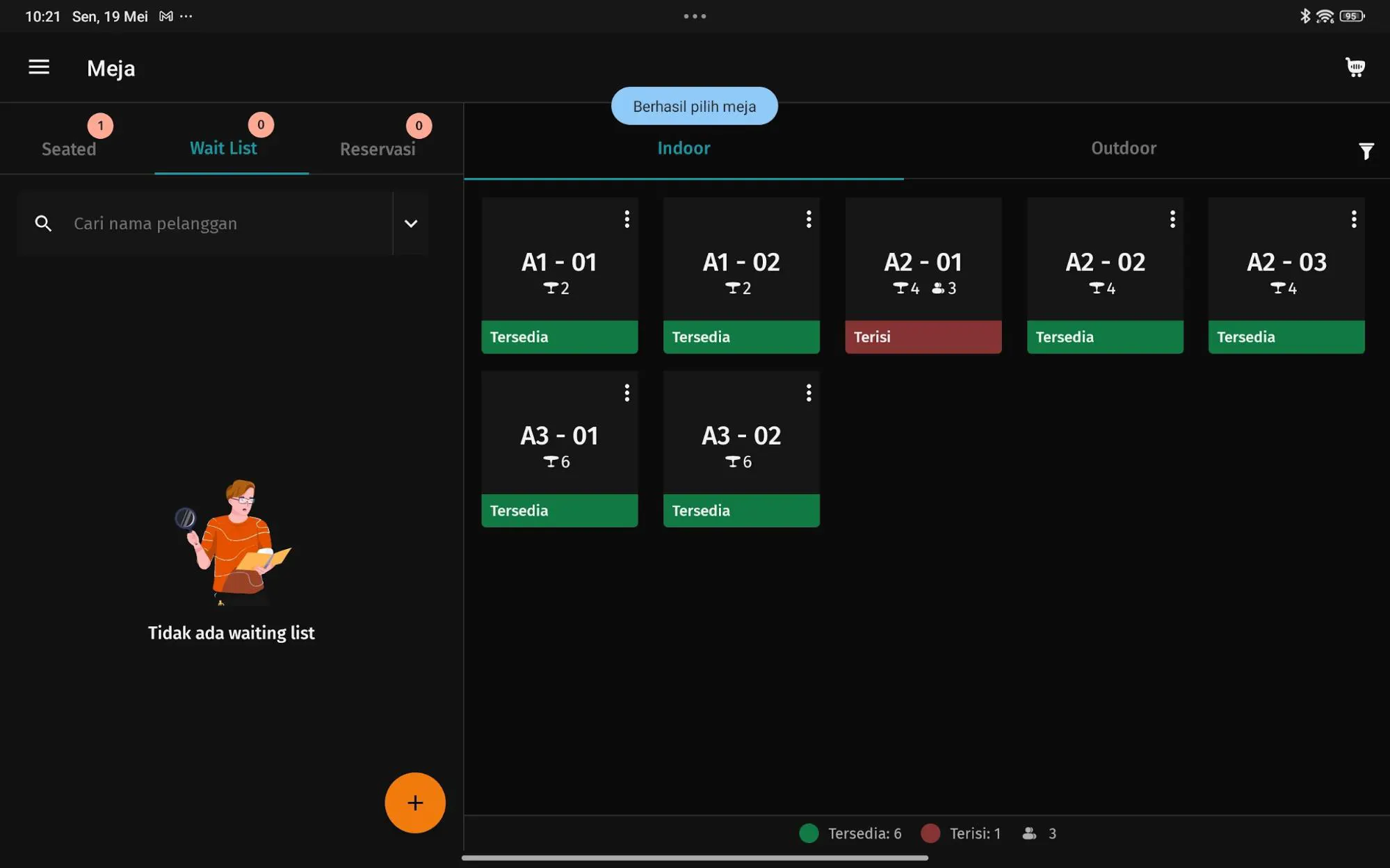Tap the Wi-Fi icon in status bar
This screenshot has height=868, width=1390.
(x=1325, y=16)
